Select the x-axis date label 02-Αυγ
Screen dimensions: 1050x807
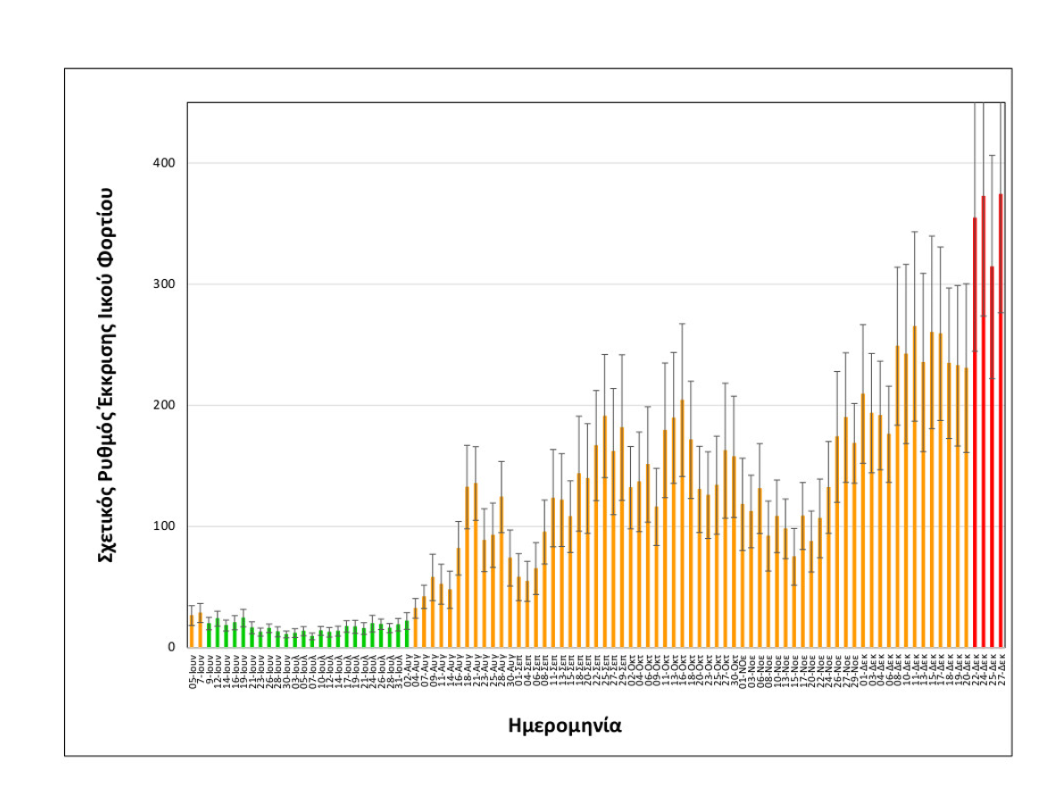coord(407,663)
